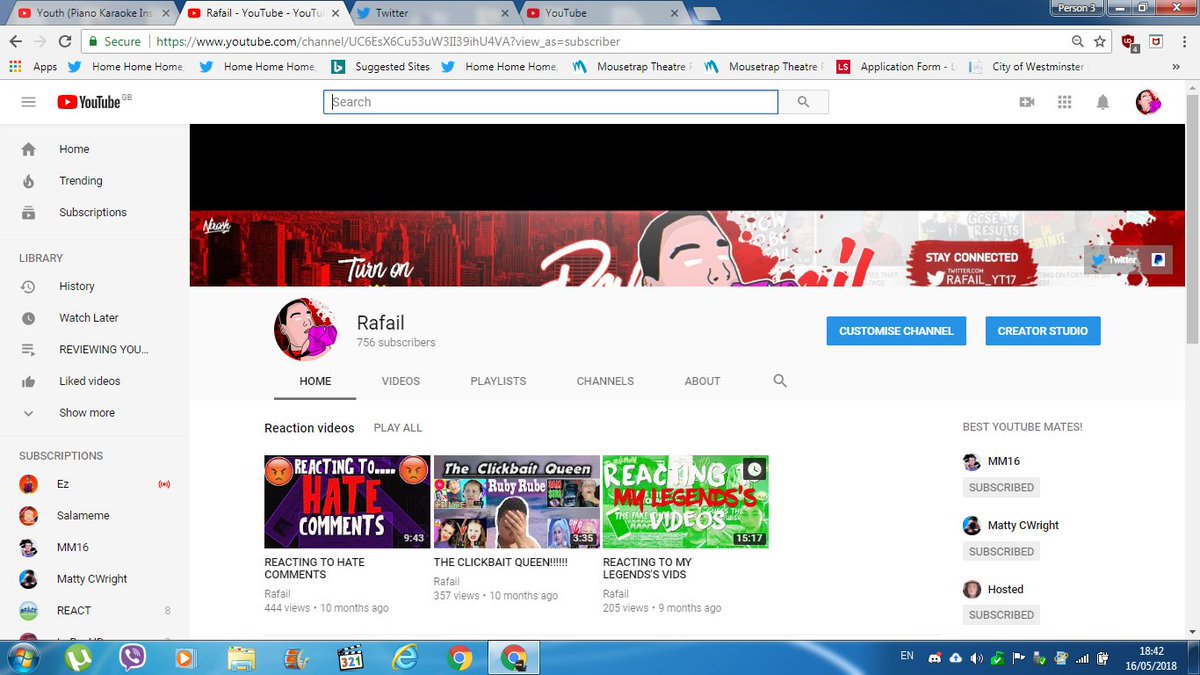
Task: Open the uBlock Origin extension
Action: pos(1131,42)
